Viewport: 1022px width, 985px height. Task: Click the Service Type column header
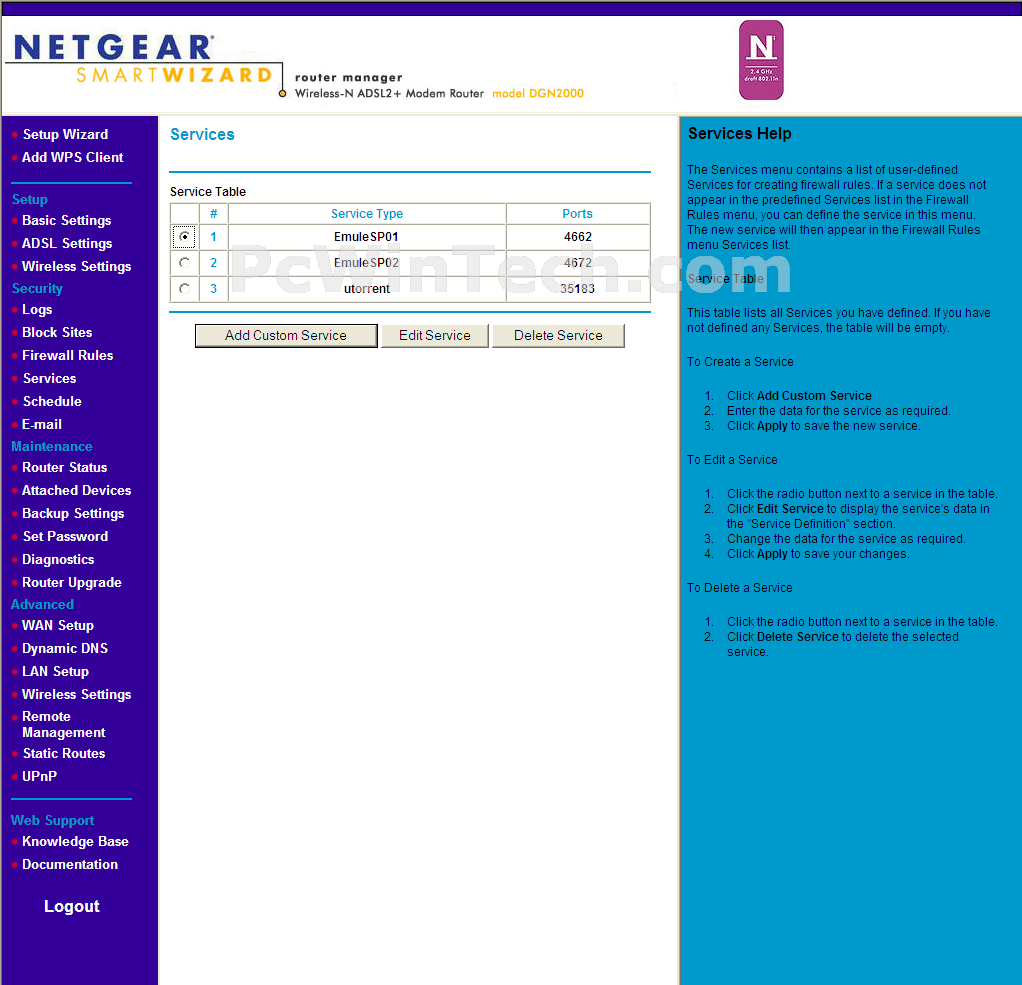tap(367, 214)
